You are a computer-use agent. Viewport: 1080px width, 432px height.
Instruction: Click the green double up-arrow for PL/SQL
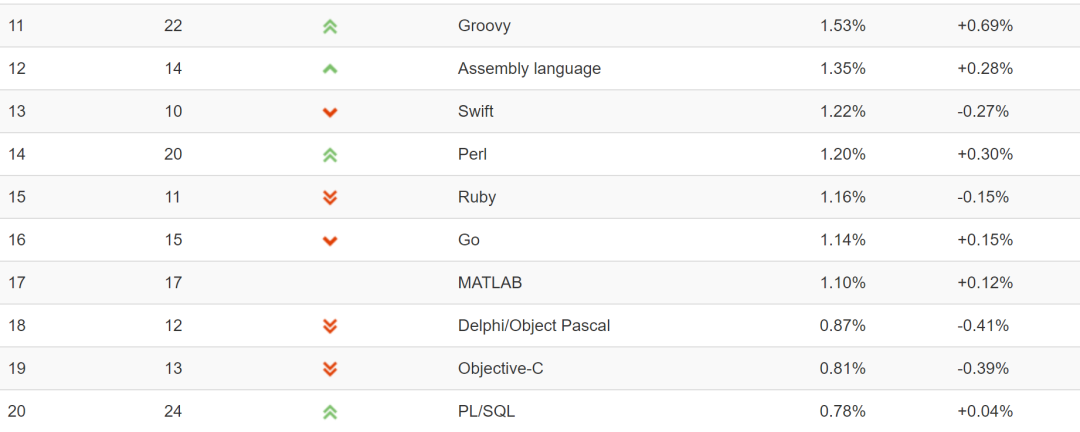(330, 412)
